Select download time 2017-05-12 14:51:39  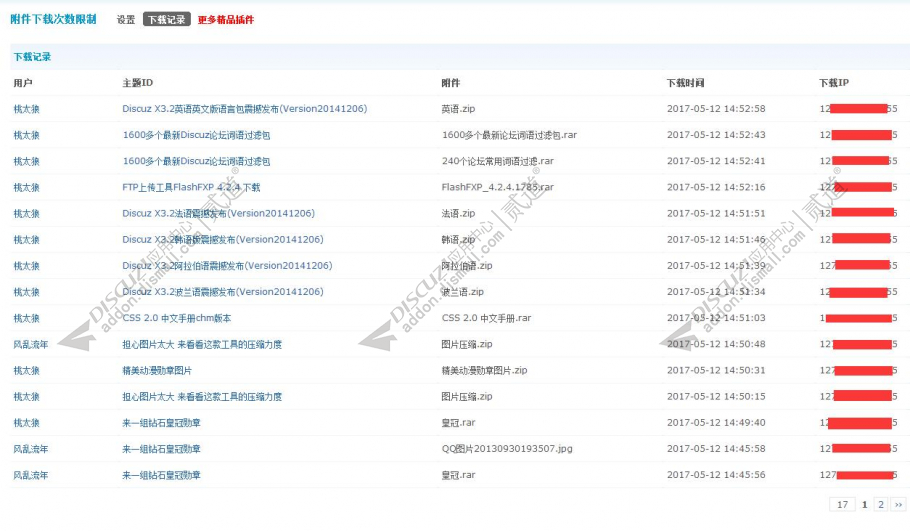(716, 265)
